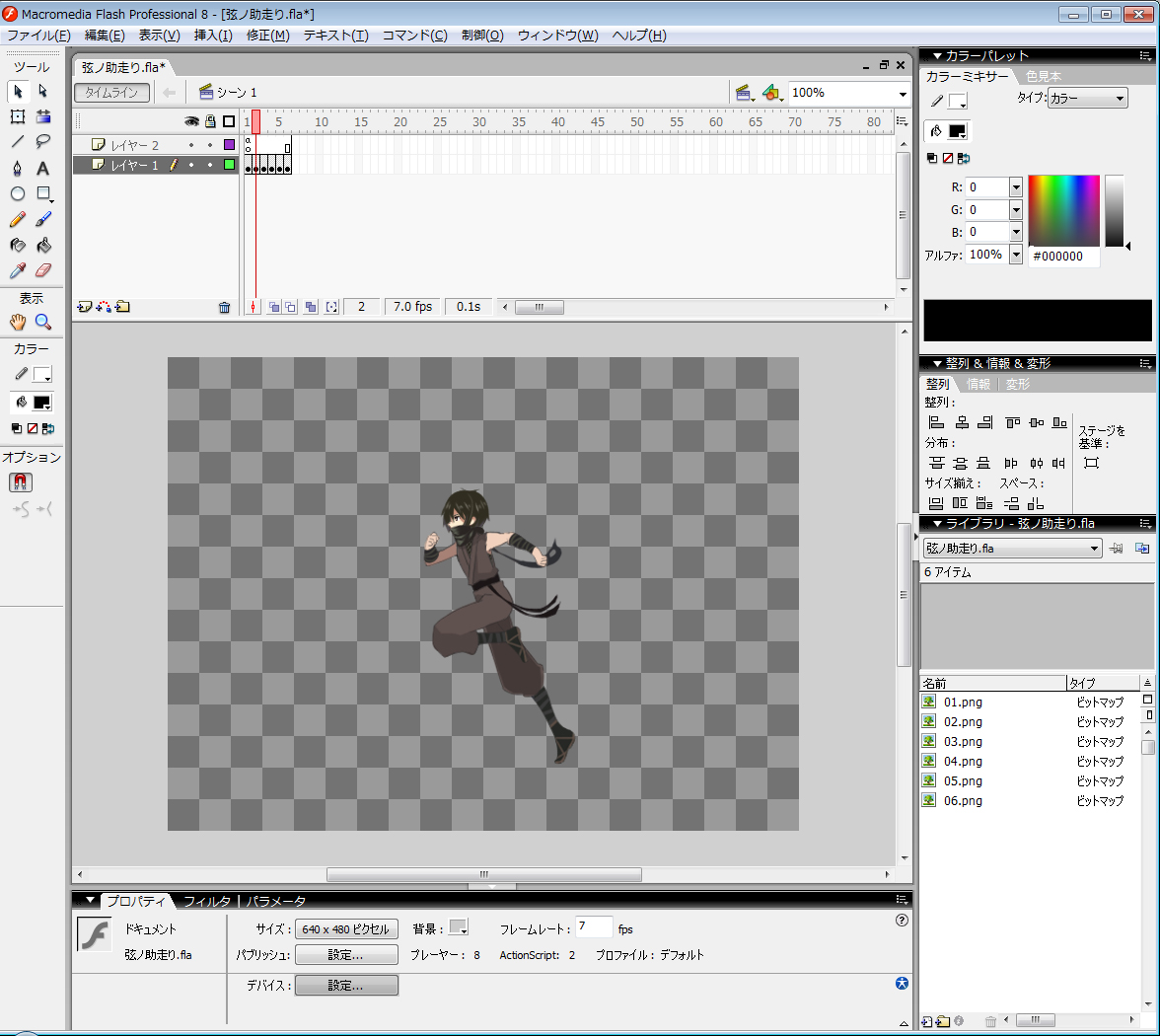
Task: Pick the Pen tool in the tools panel
Action: (x=18, y=168)
